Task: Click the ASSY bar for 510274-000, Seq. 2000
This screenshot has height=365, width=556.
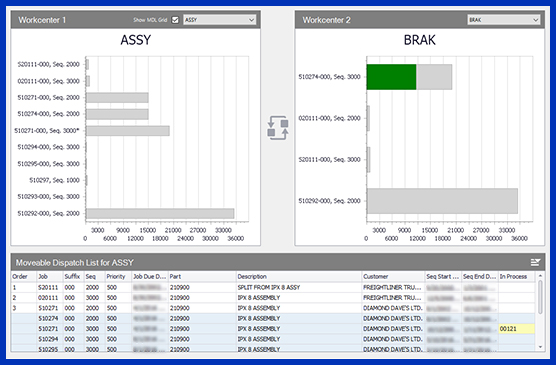Action: [x=117, y=114]
